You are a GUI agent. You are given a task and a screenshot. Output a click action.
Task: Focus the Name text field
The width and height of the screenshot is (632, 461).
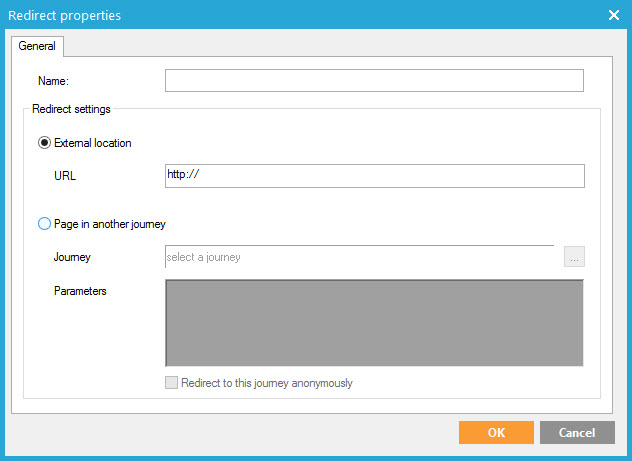pos(373,81)
